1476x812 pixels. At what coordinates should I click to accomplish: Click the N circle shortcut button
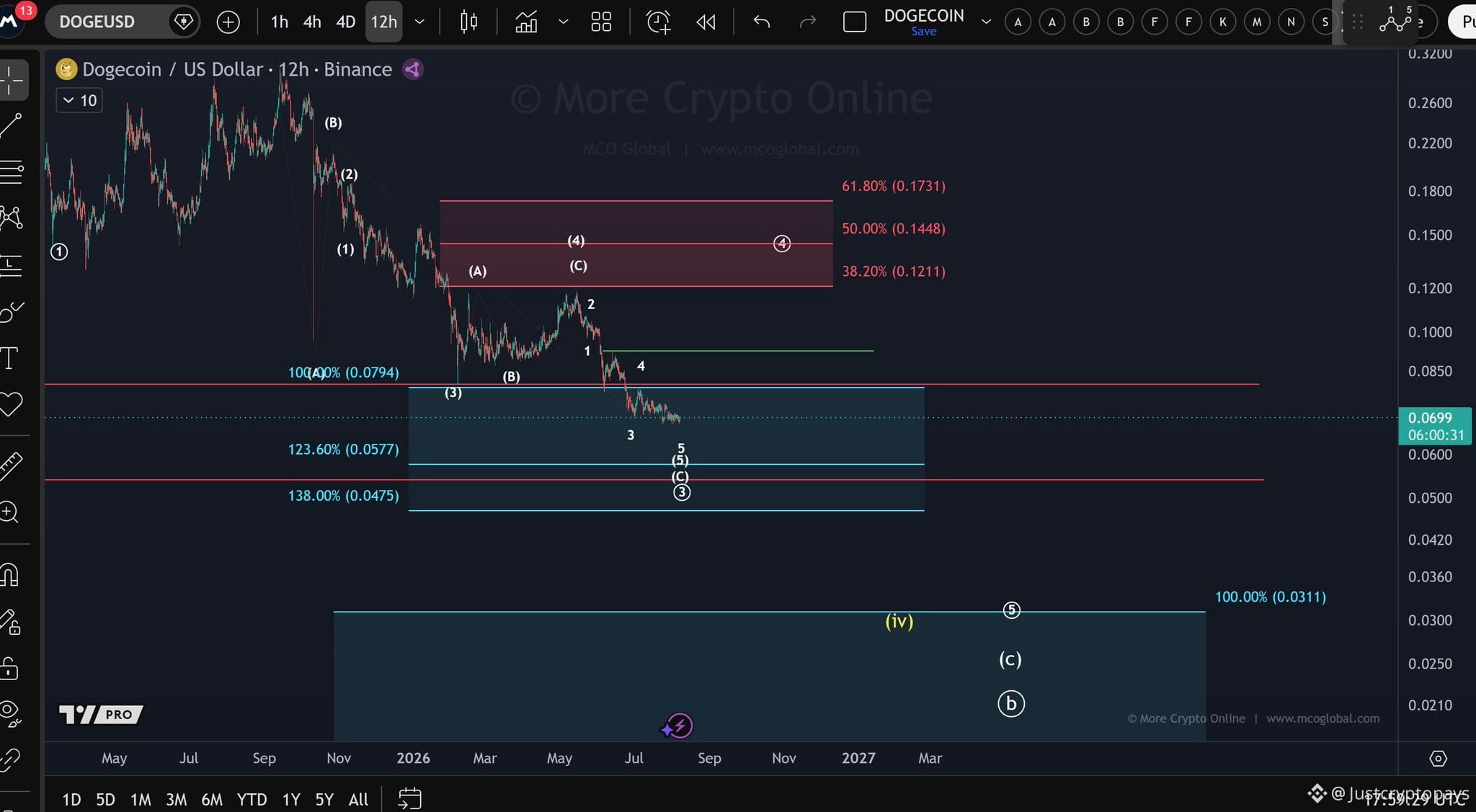point(1291,22)
